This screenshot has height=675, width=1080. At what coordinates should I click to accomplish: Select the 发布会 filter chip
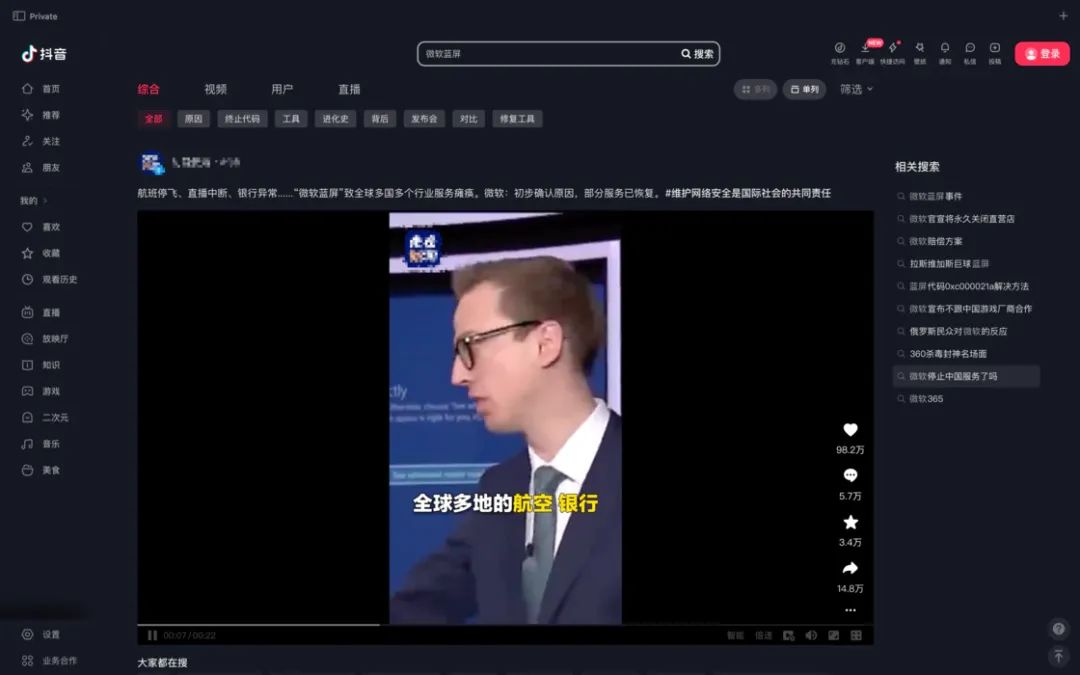click(424, 118)
